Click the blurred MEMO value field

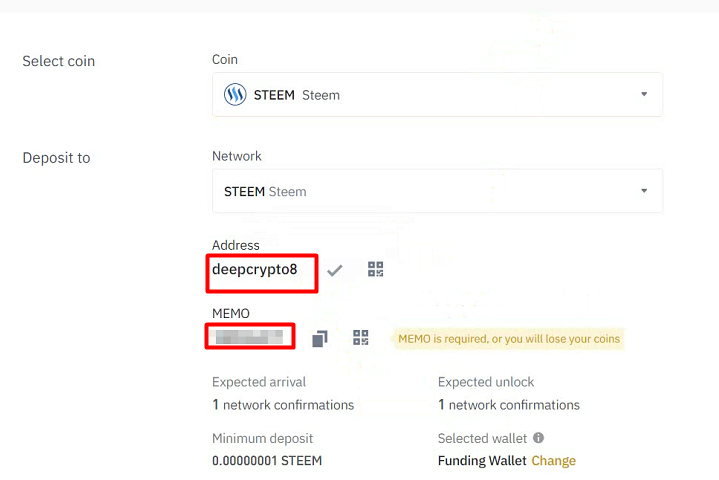click(x=249, y=337)
